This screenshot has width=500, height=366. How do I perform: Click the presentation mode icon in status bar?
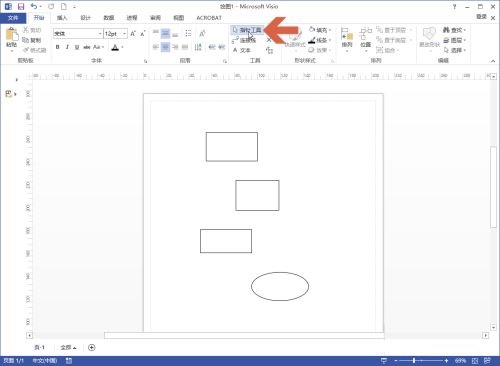click(384, 361)
